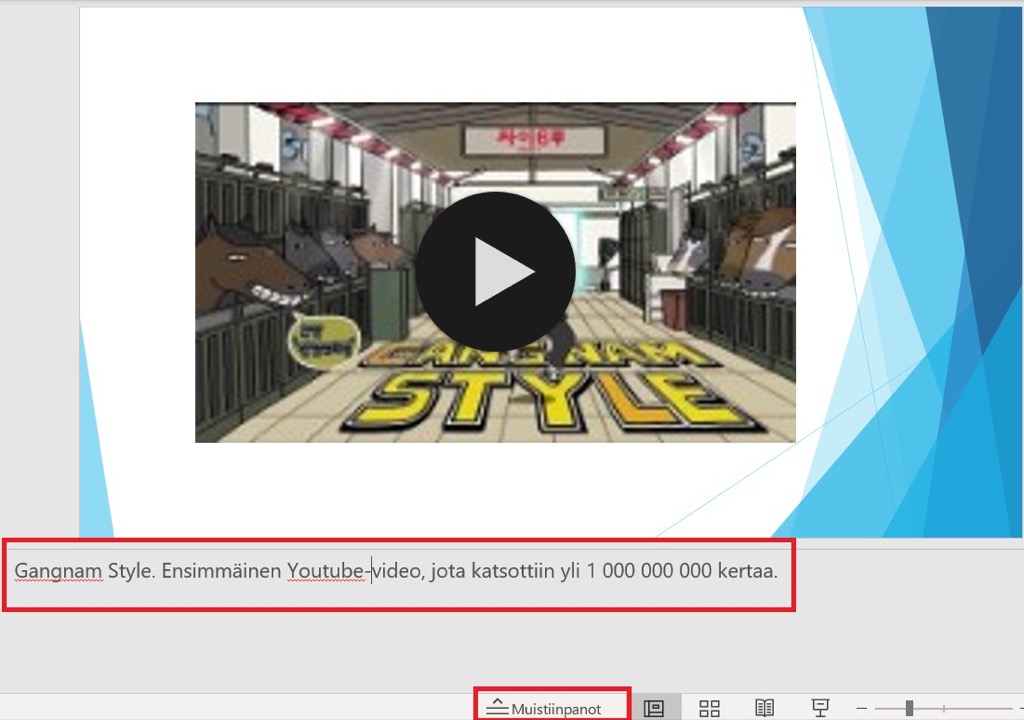Click the word Youtube in notes
This screenshot has width=1024, height=720.
click(x=325, y=571)
